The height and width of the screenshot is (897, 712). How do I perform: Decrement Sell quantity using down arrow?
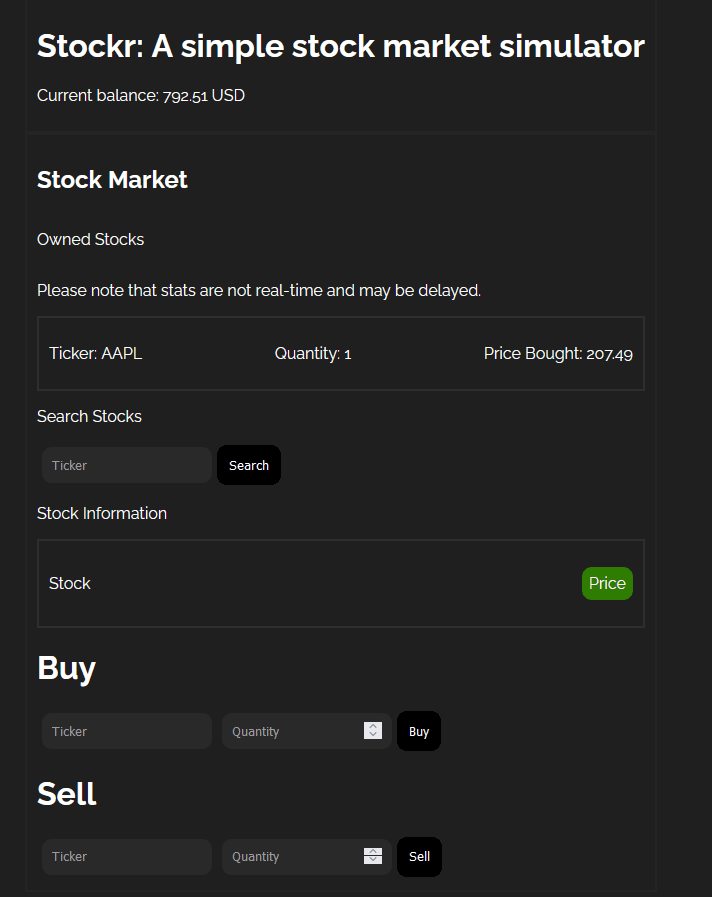(373, 861)
